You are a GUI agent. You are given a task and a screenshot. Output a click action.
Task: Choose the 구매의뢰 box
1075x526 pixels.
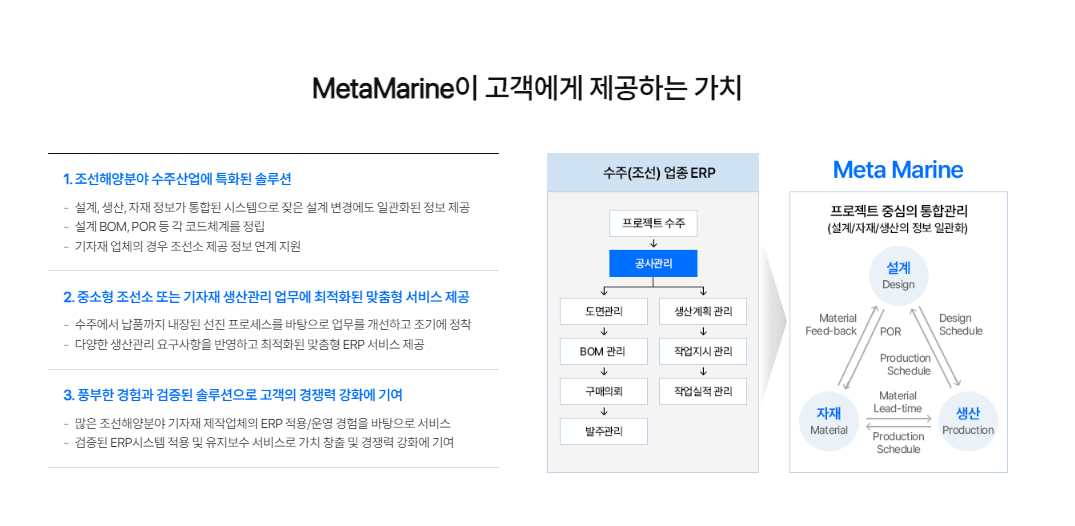point(604,391)
